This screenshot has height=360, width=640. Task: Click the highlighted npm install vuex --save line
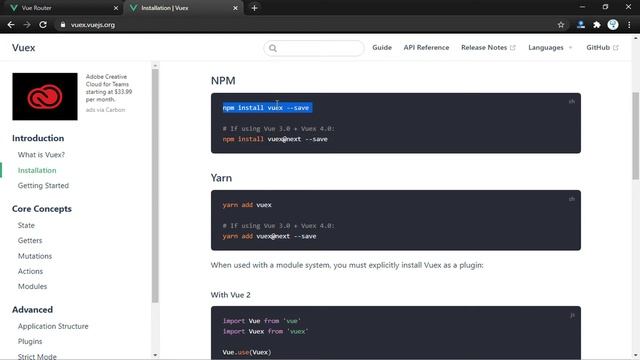(266, 108)
